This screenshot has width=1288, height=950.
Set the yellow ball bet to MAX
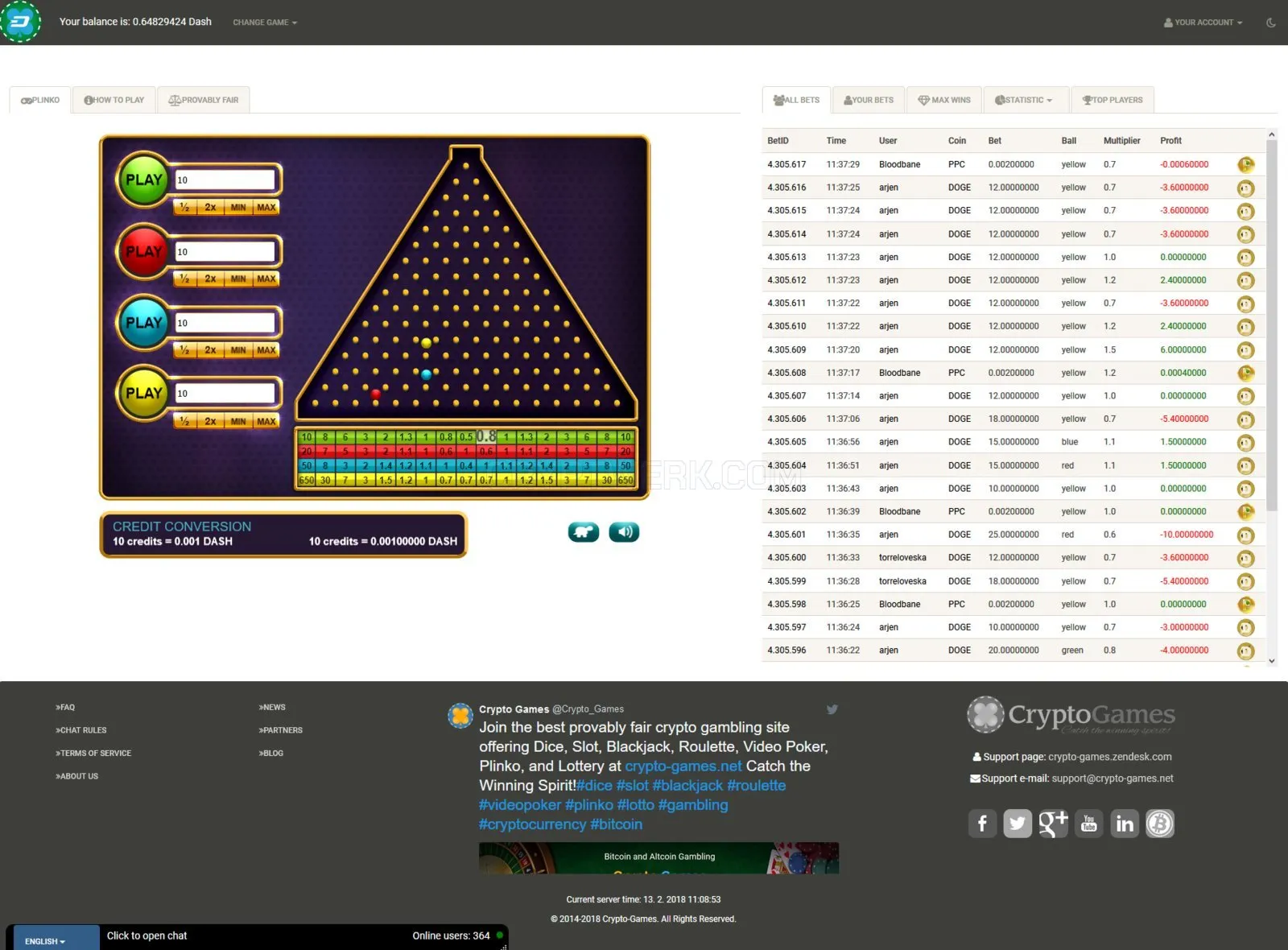[266, 421]
